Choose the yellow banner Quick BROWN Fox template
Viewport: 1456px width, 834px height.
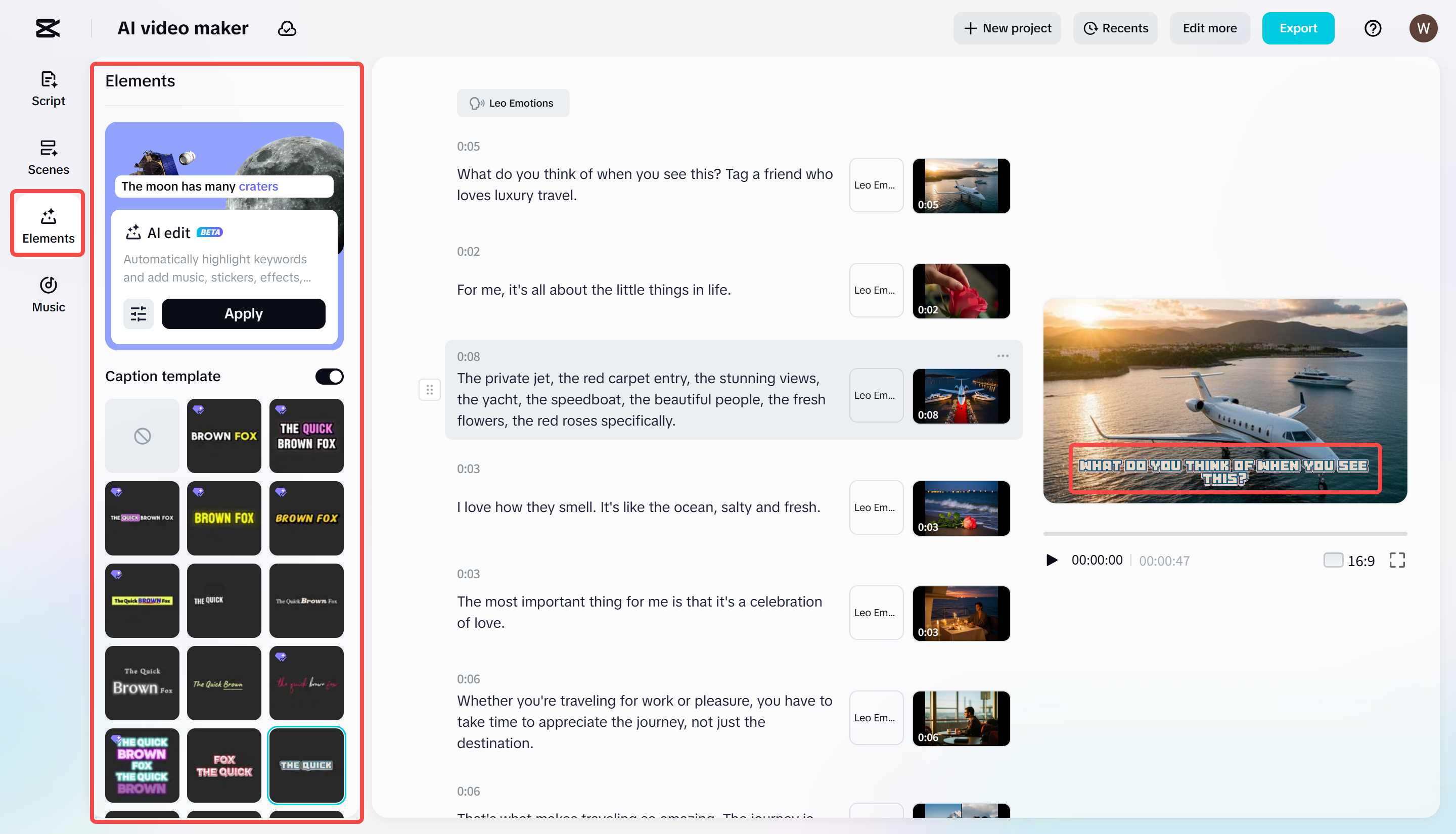coord(142,601)
